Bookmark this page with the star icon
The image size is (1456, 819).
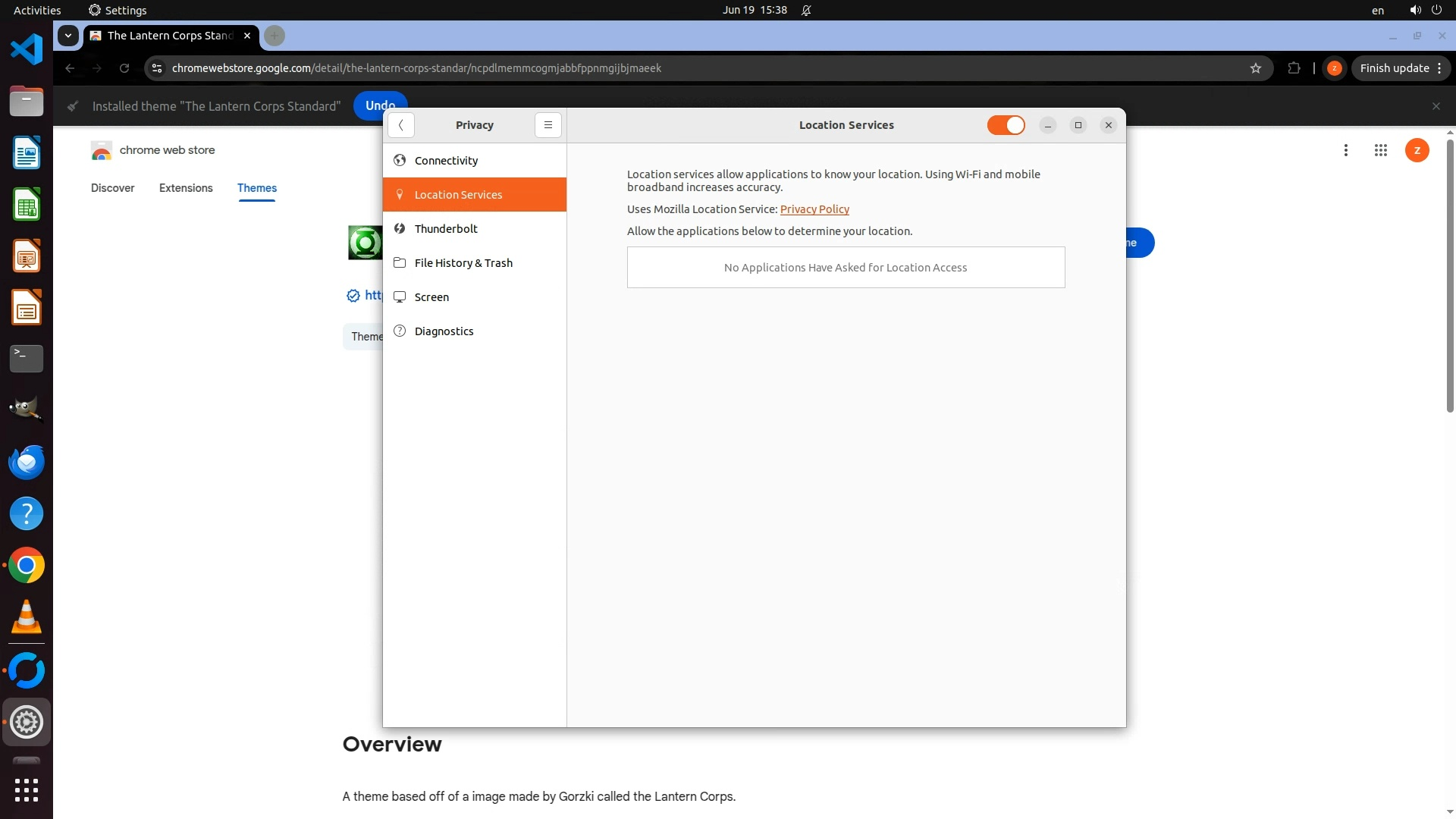[x=1256, y=68]
